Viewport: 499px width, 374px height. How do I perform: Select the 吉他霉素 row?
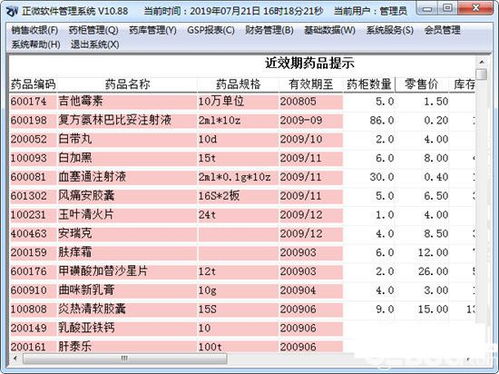pos(242,101)
